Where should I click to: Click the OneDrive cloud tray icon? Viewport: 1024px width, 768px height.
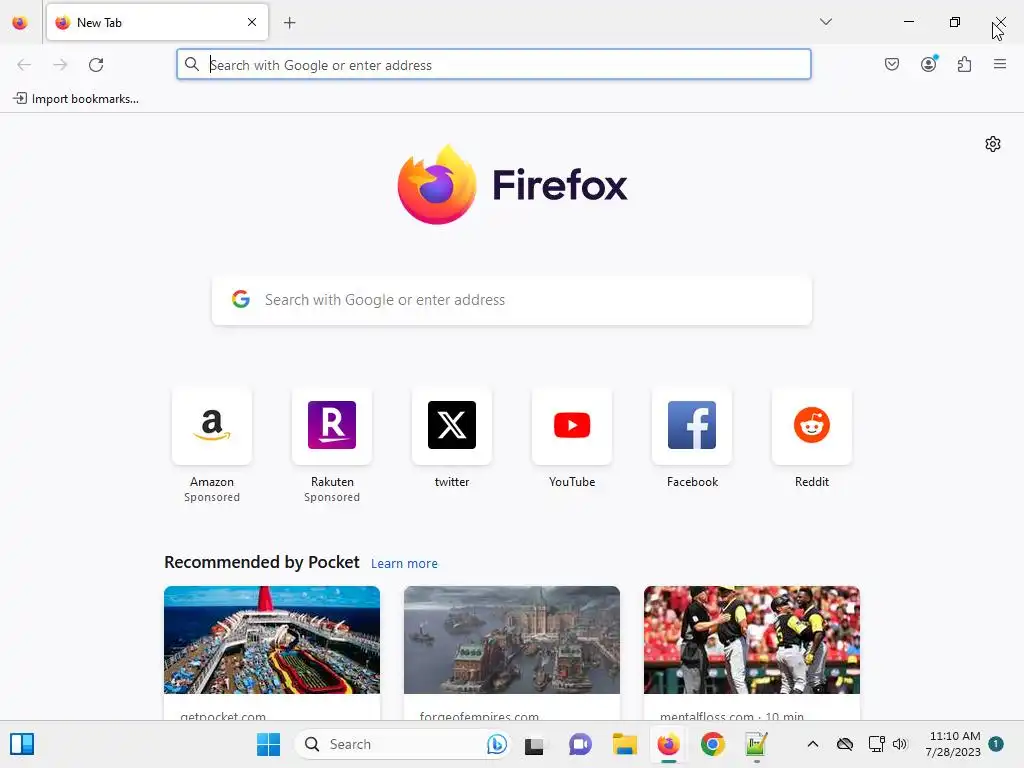(x=845, y=744)
